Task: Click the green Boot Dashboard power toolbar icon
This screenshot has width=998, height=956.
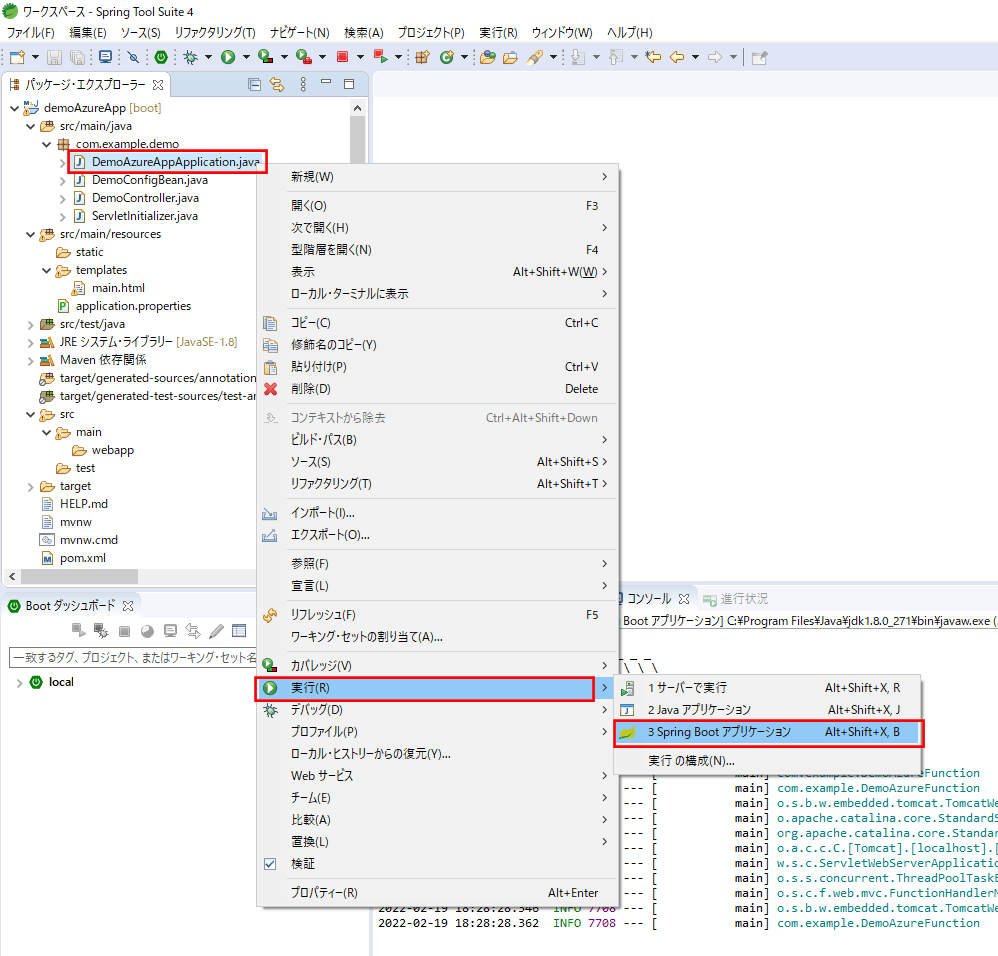Action: point(161,57)
